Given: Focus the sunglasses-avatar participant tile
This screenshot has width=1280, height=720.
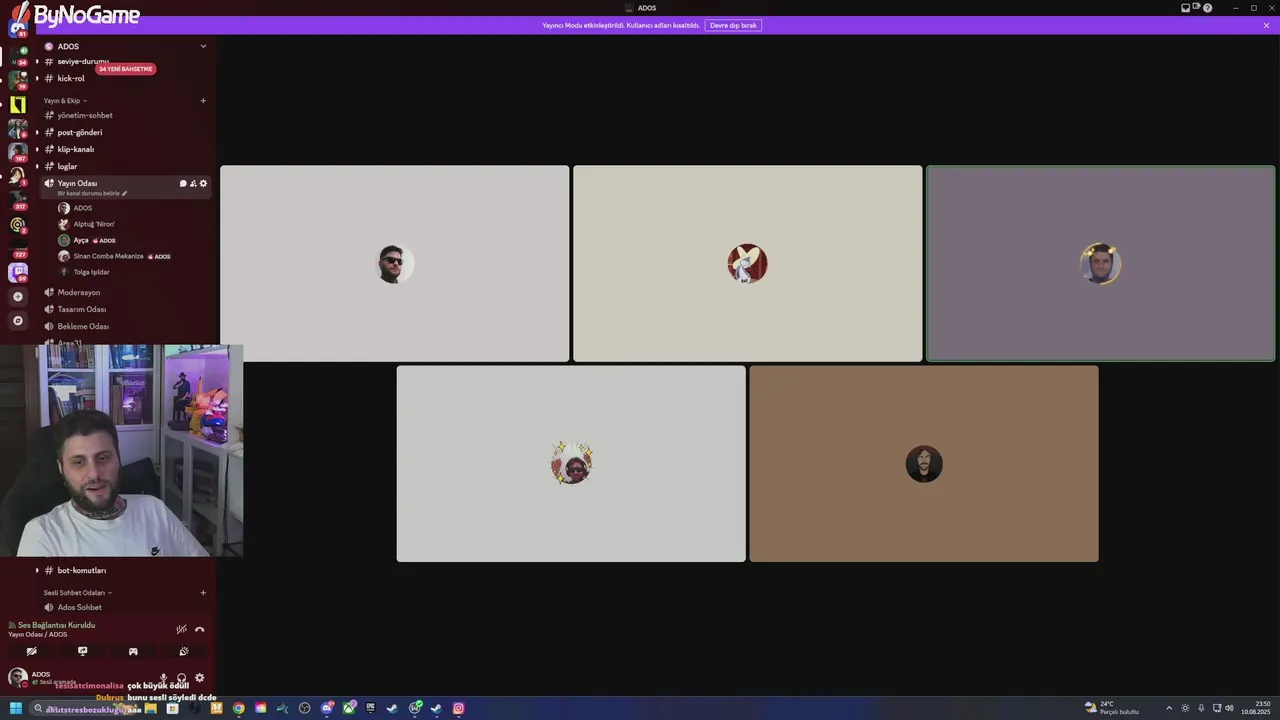Looking at the screenshot, I should tap(394, 263).
